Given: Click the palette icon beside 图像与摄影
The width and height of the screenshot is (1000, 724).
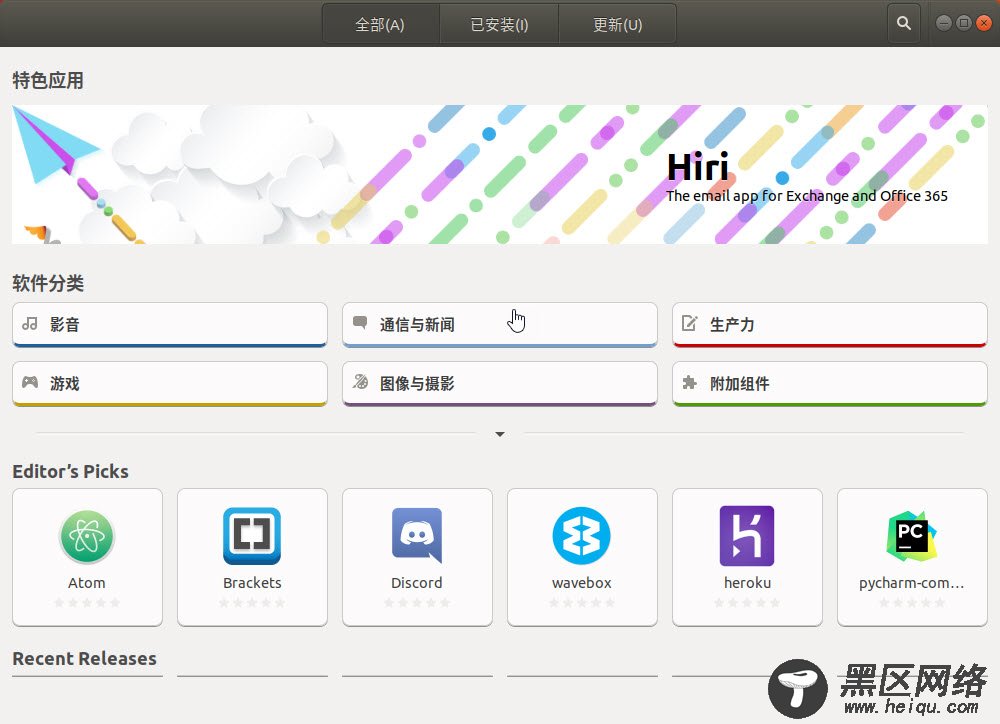Looking at the screenshot, I should [360, 381].
